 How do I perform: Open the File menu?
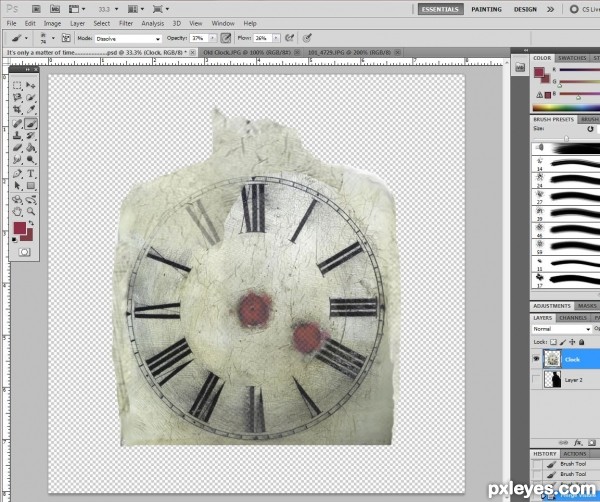point(11,23)
